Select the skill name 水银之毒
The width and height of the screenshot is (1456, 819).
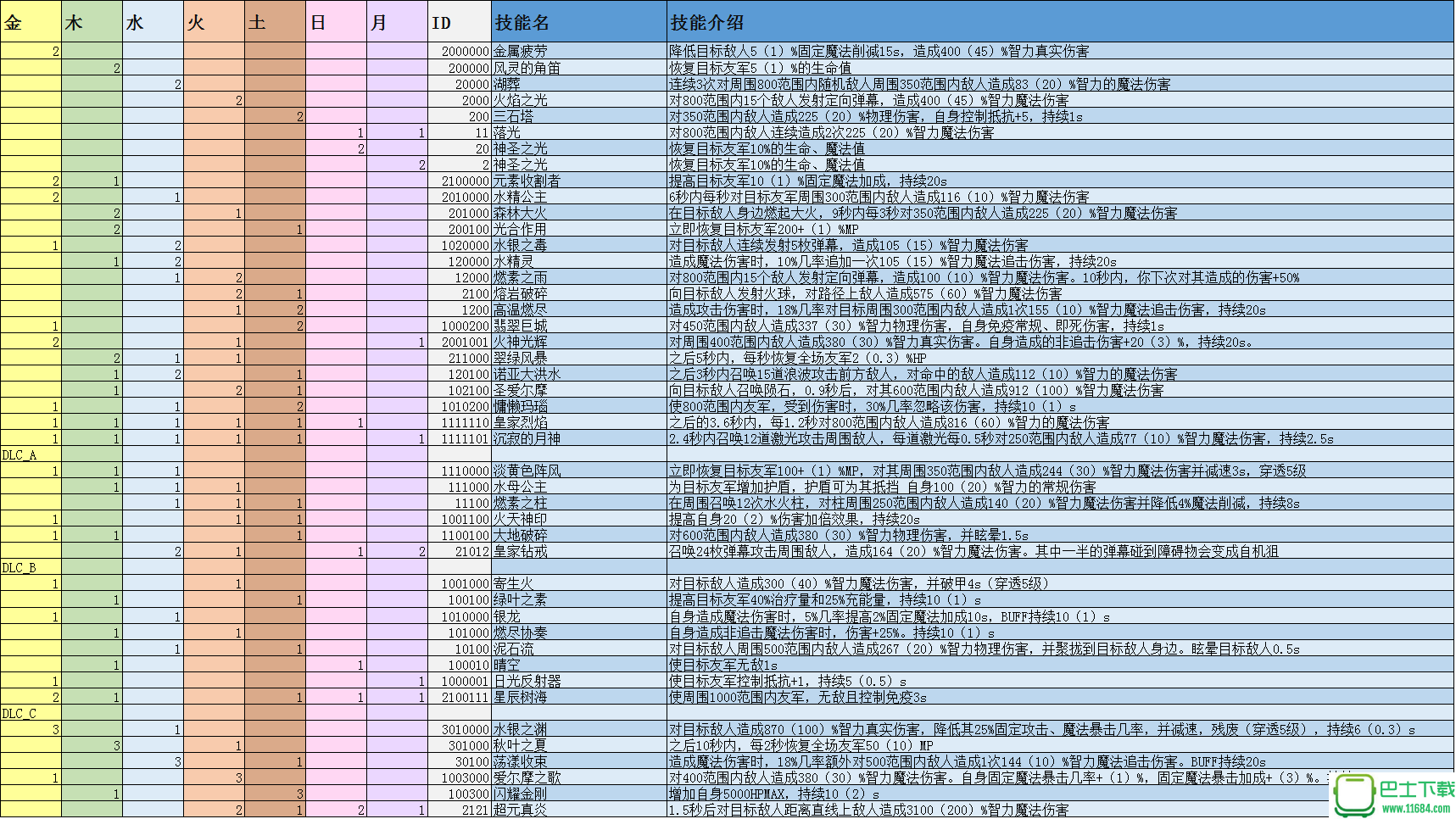point(579,245)
